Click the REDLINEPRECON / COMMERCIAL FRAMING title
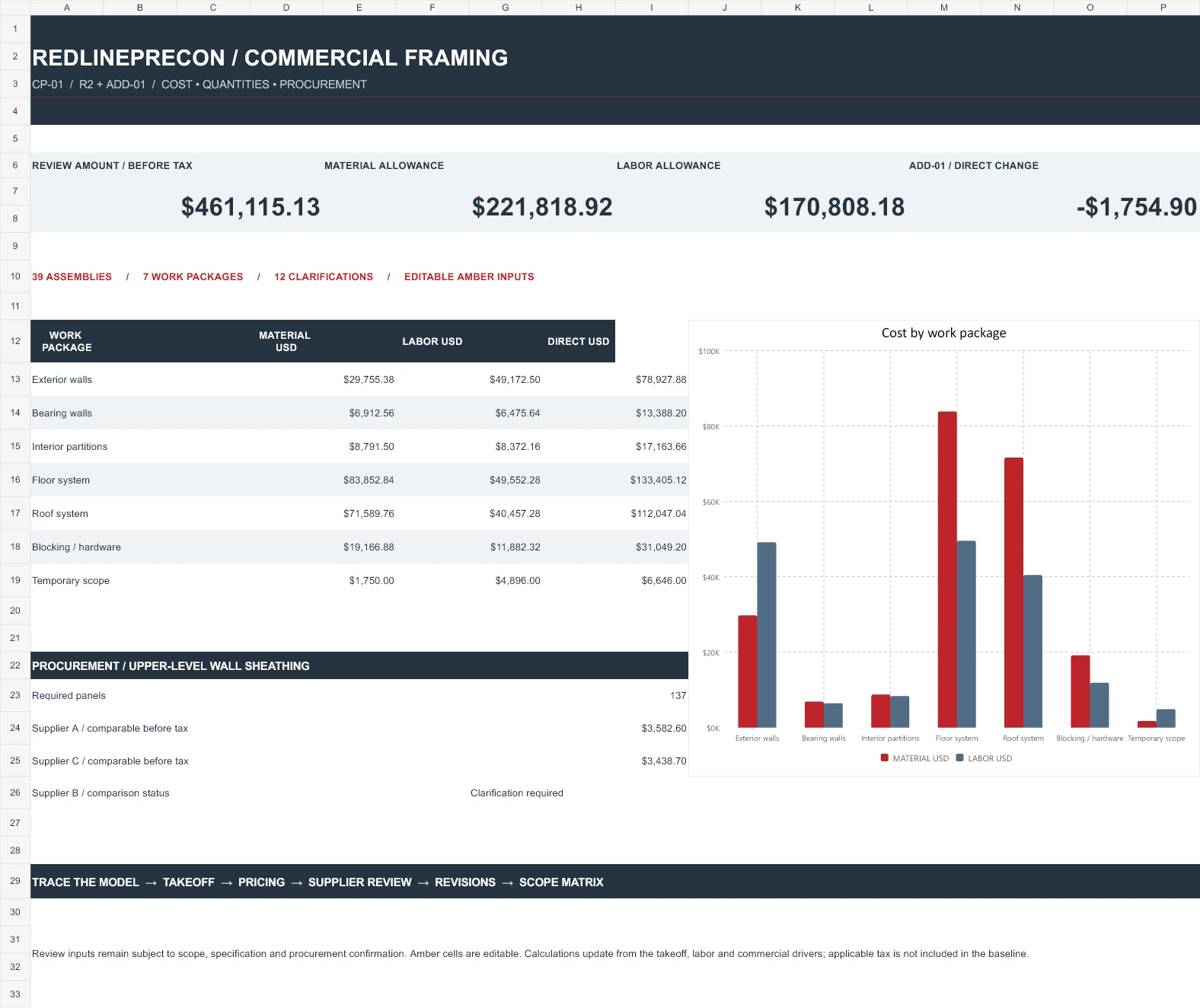The height and width of the screenshot is (1008, 1200). (x=270, y=58)
